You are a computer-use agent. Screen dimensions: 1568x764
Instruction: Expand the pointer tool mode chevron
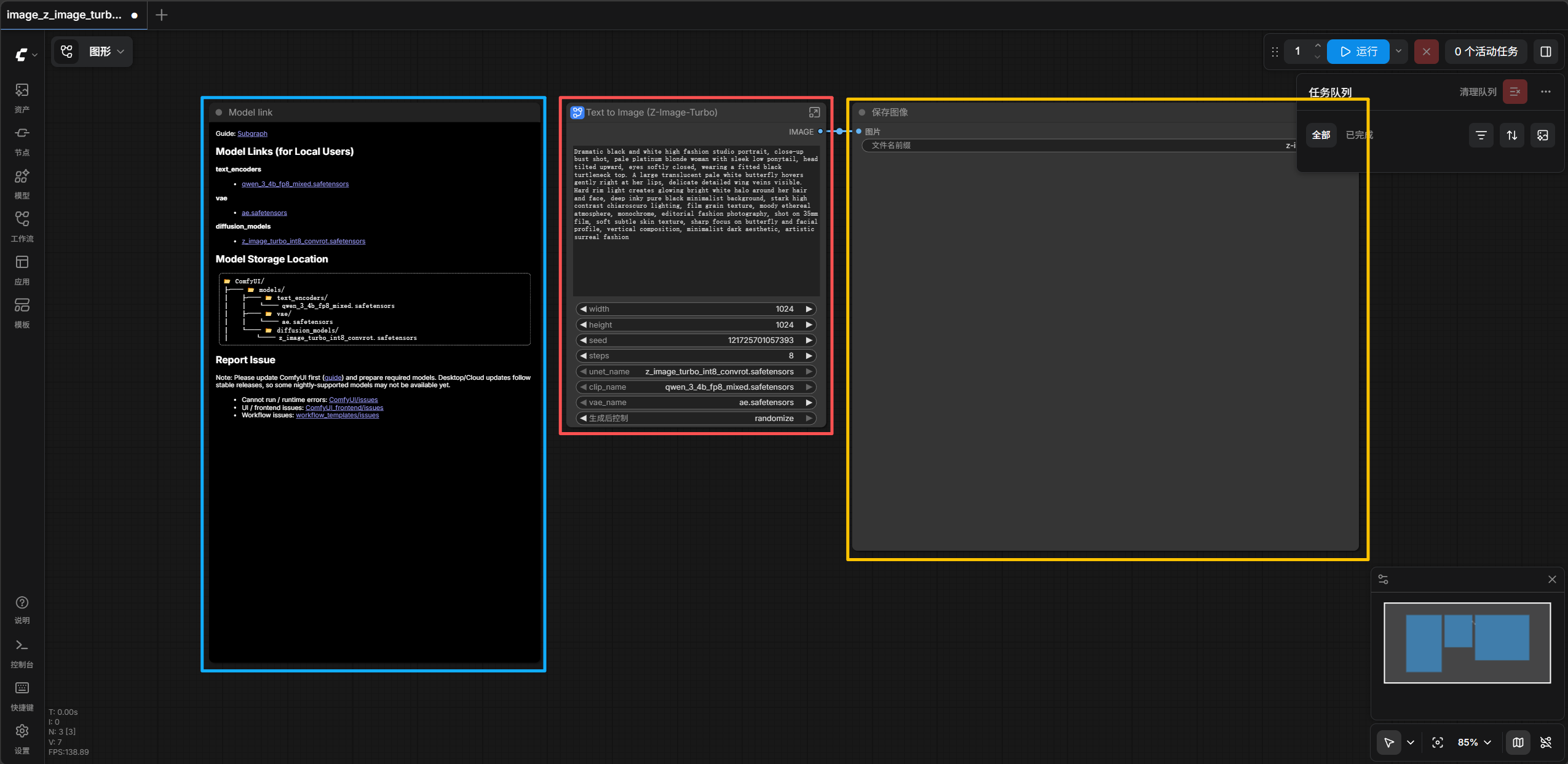click(1411, 742)
